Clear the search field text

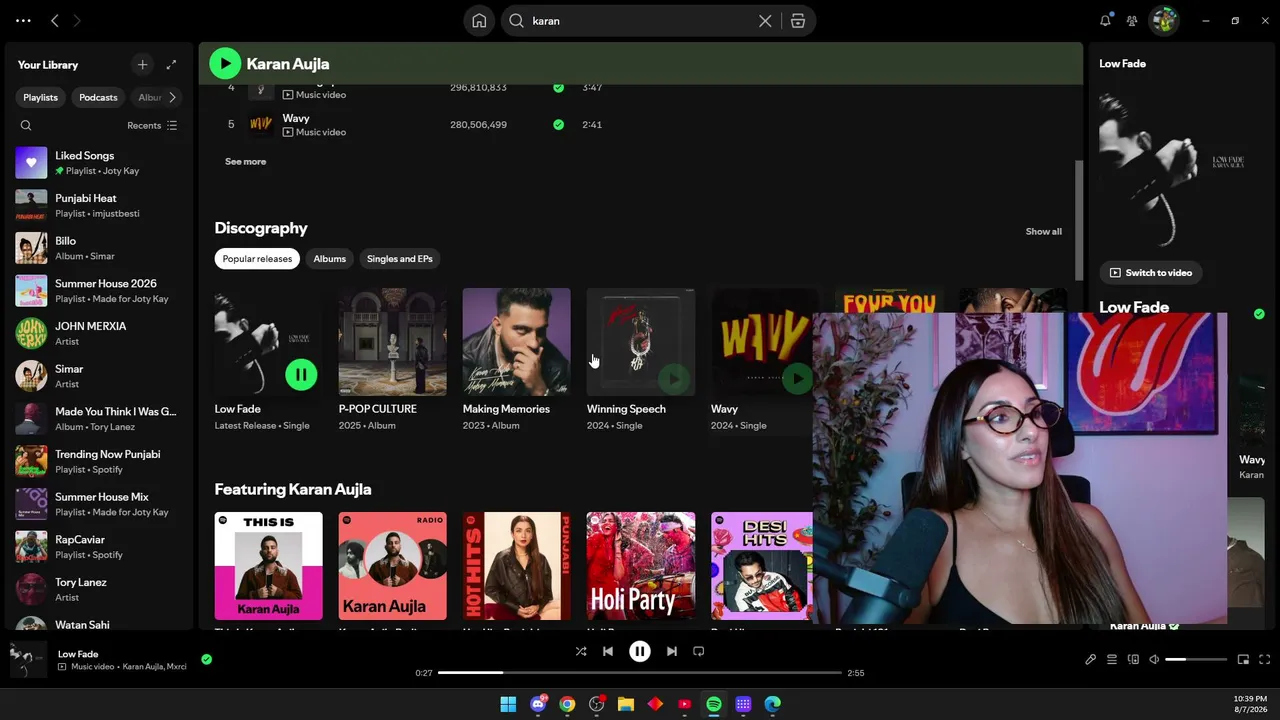tap(765, 21)
